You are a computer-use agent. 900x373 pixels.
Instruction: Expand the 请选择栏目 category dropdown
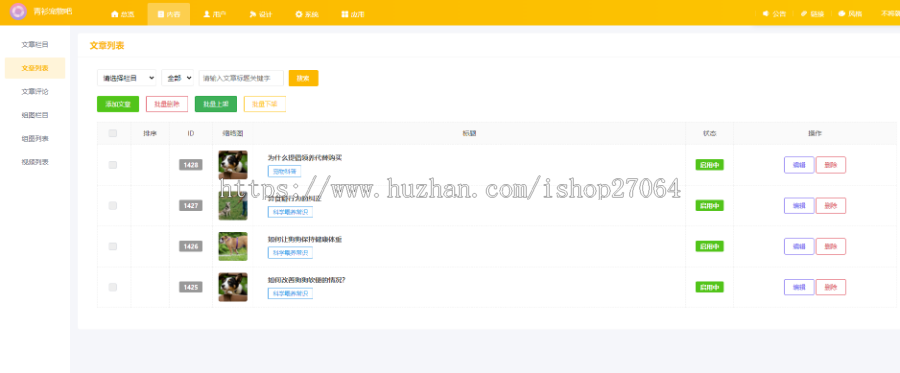pos(127,78)
